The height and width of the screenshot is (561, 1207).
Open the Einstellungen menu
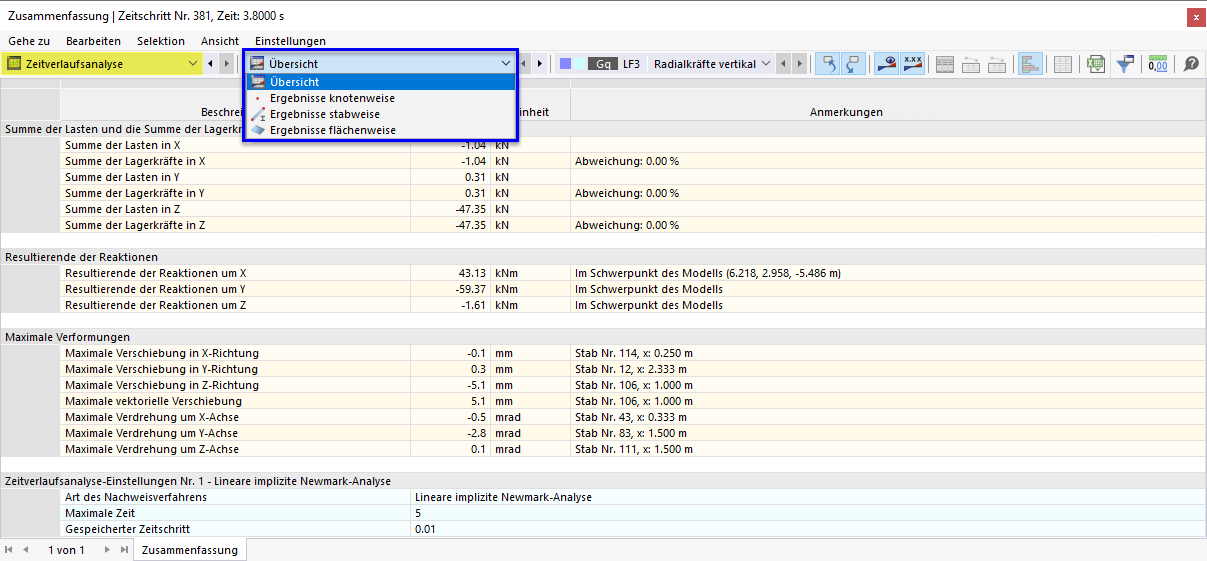click(290, 41)
